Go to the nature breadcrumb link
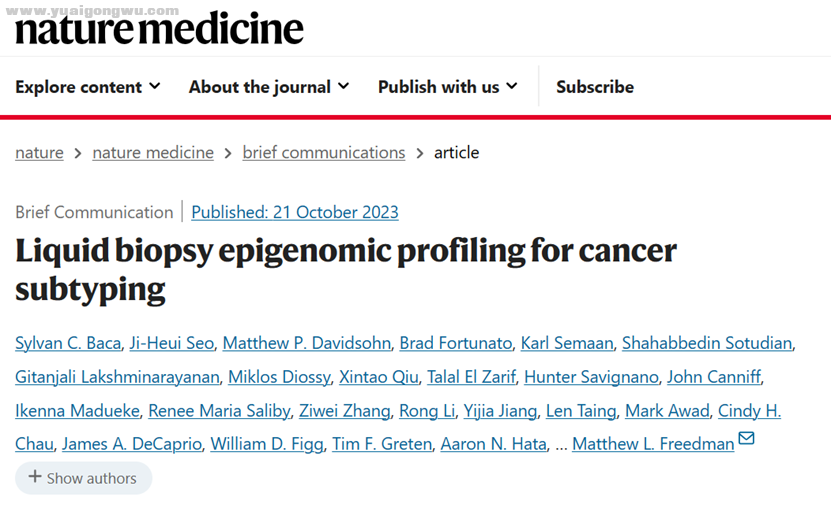Screen dimensions: 831x508 pos(39,153)
